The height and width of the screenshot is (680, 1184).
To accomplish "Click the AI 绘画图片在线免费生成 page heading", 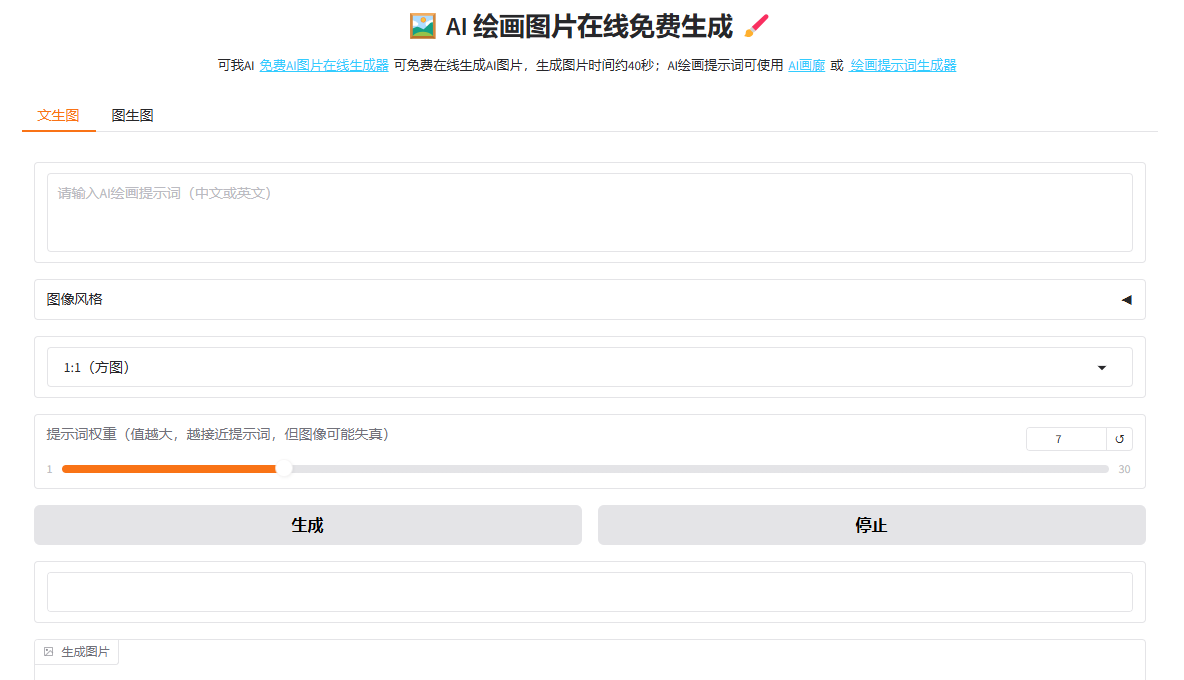I will pyautogui.click(x=589, y=26).
